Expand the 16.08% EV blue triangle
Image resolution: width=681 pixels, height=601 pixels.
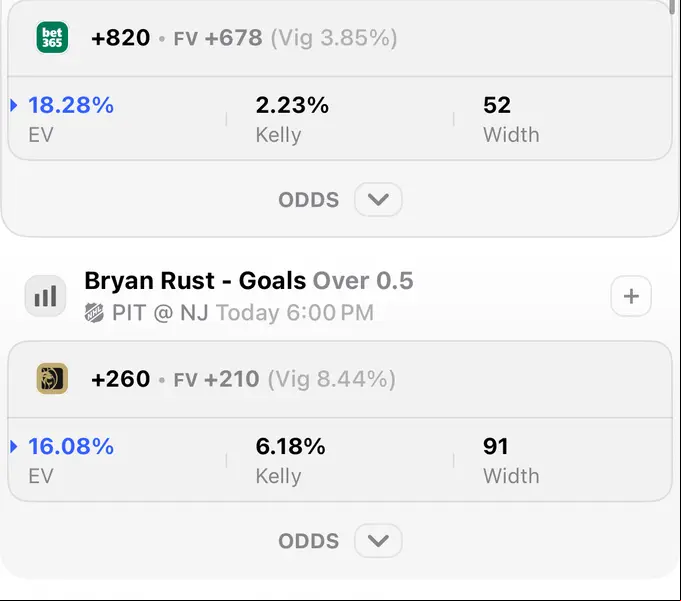point(13,446)
